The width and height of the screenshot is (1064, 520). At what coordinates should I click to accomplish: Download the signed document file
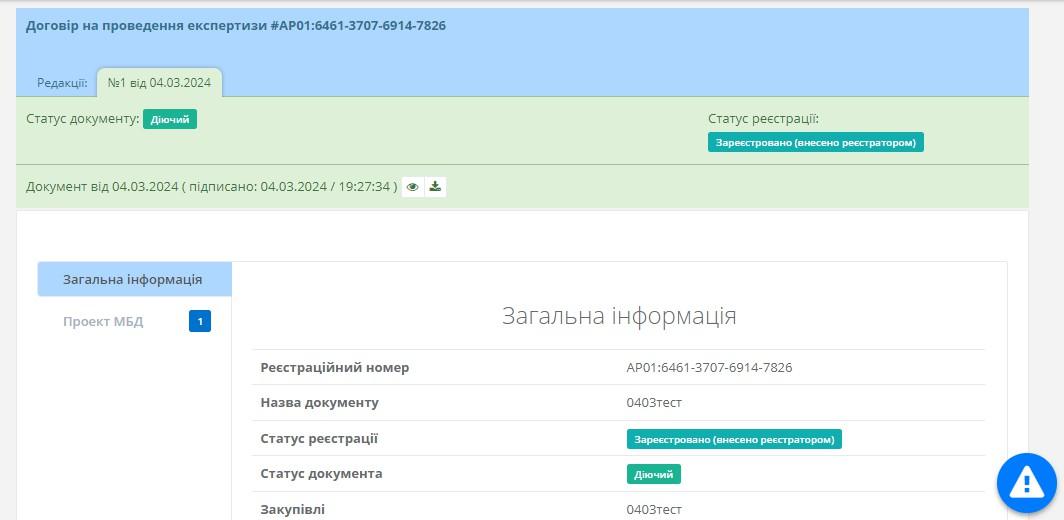(x=435, y=187)
